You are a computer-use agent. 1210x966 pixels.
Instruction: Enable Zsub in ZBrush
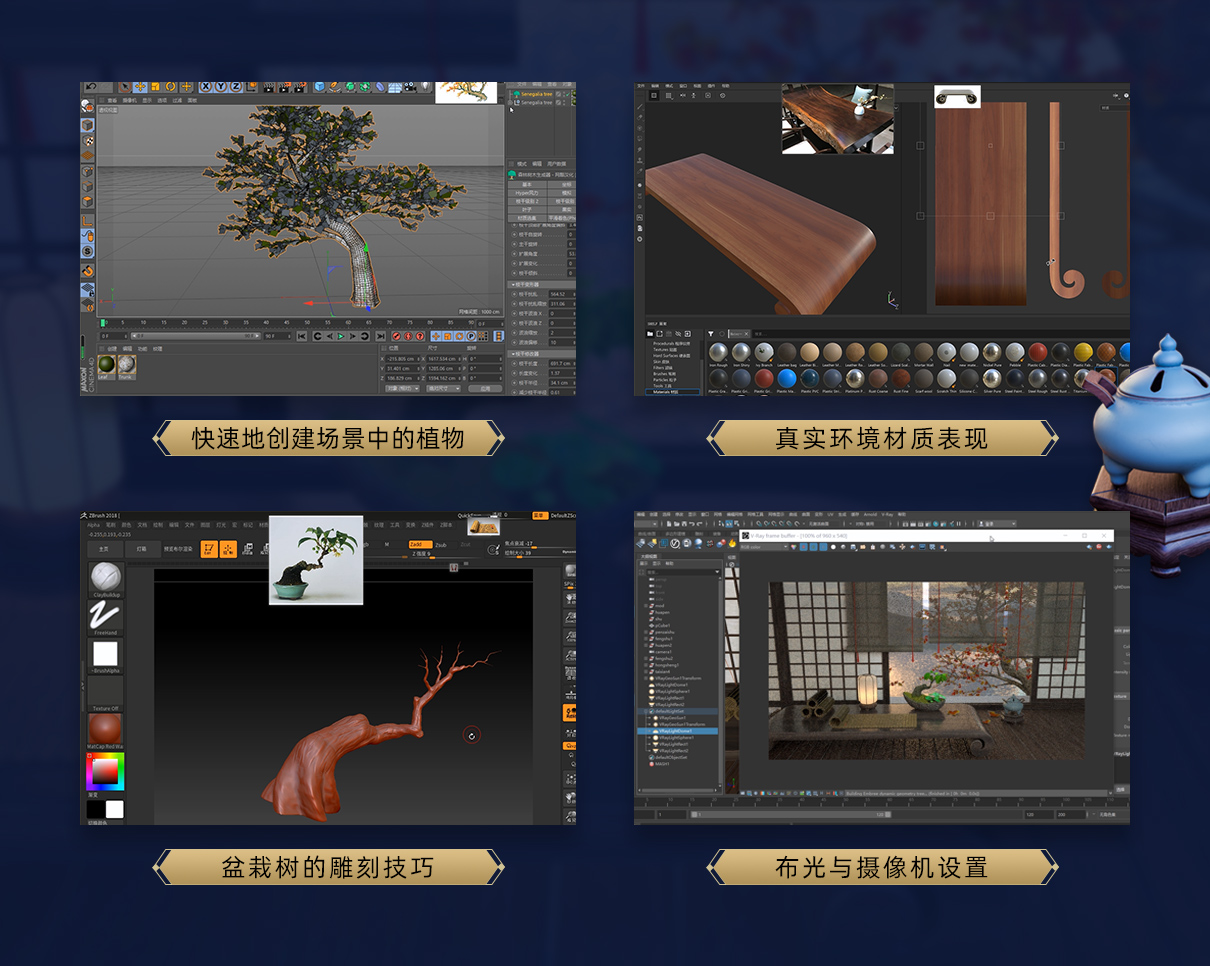pyautogui.click(x=441, y=545)
